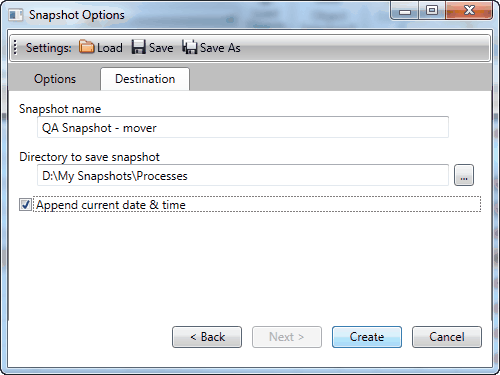This screenshot has width=500, height=375.
Task: Uncheck Append current date & time
Action: pyautogui.click(x=25, y=205)
